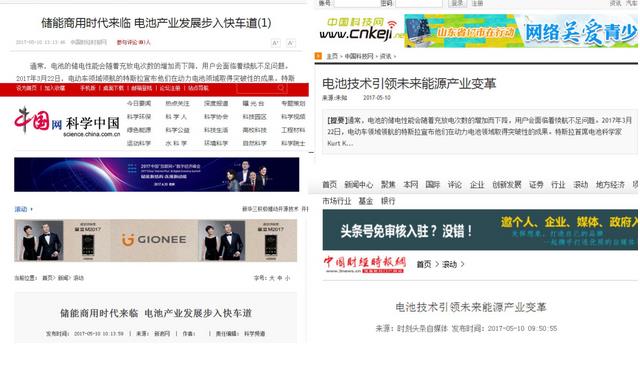Open 科学人 in 科学中国 navigation
This screenshot has width=640, height=370.
pyautogui.click(x=176, y=117)
